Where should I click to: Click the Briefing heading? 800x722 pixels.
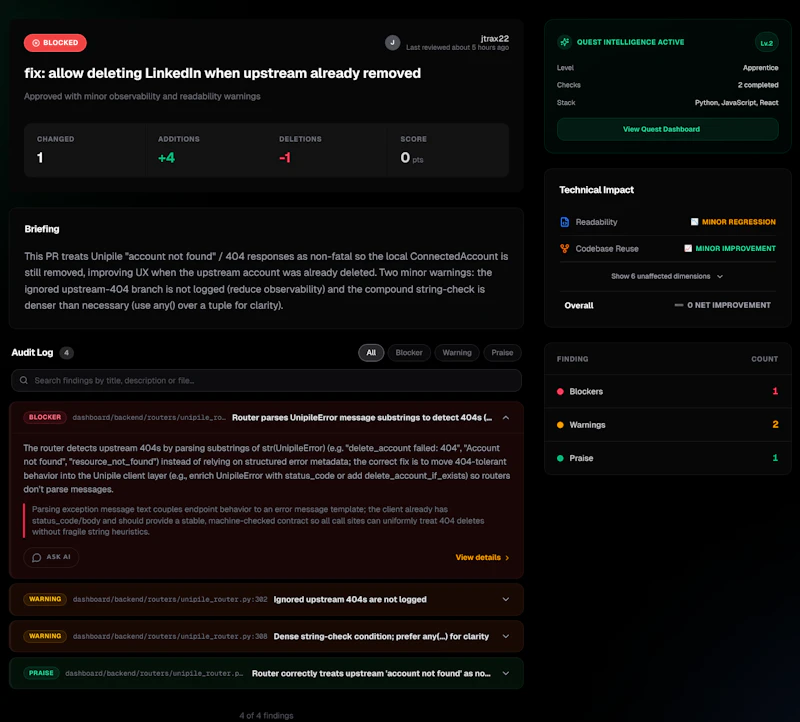pyautogui.click(x=42, y=229)
